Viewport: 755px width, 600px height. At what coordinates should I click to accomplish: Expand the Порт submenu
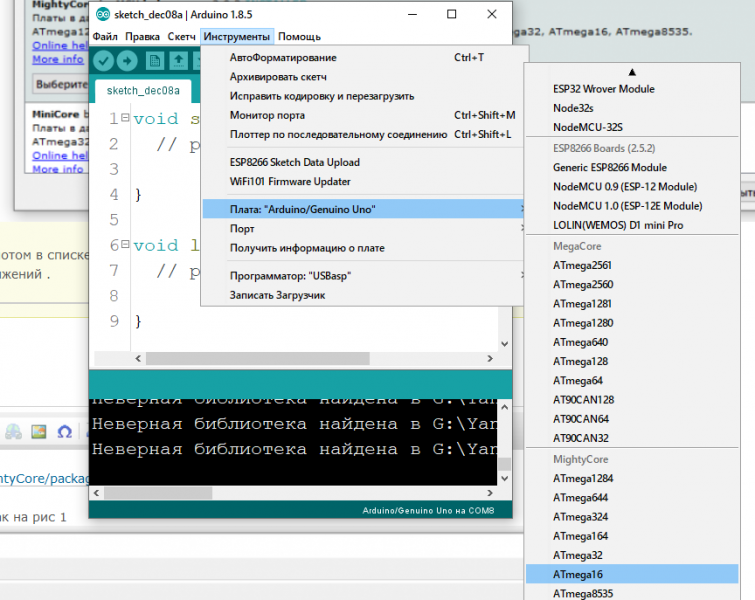pyautogui.click(x=363, y=229)
